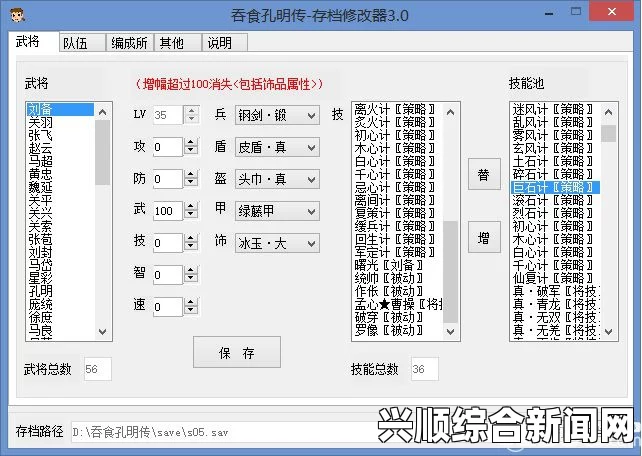The width and height of the screenshot is (642, 456).
Task: Select 曙光〖刘备〗 skill
Action: [395, 265]
